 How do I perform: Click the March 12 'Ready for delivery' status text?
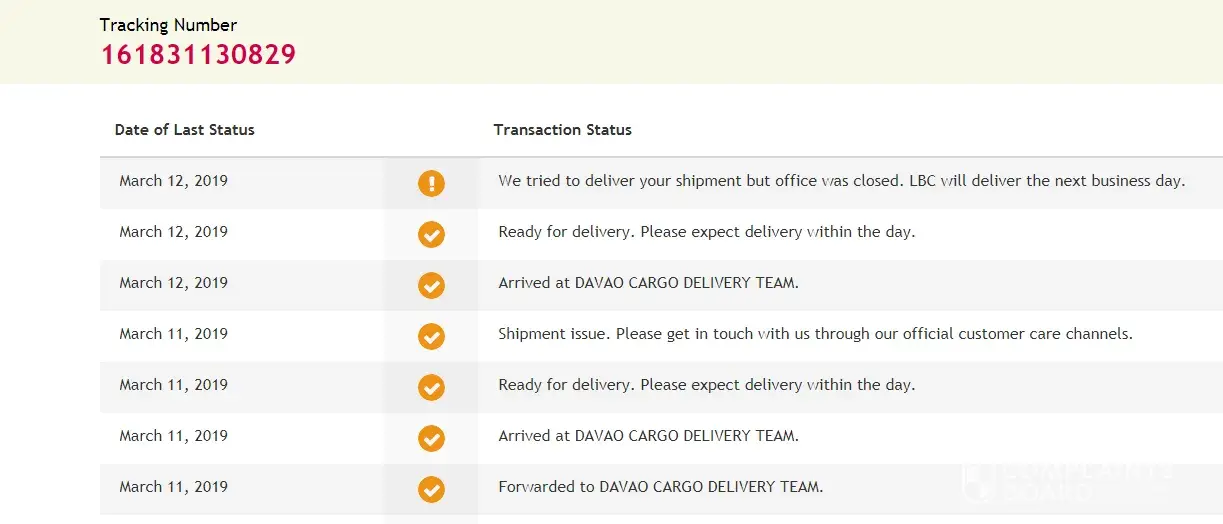(706, 232)
